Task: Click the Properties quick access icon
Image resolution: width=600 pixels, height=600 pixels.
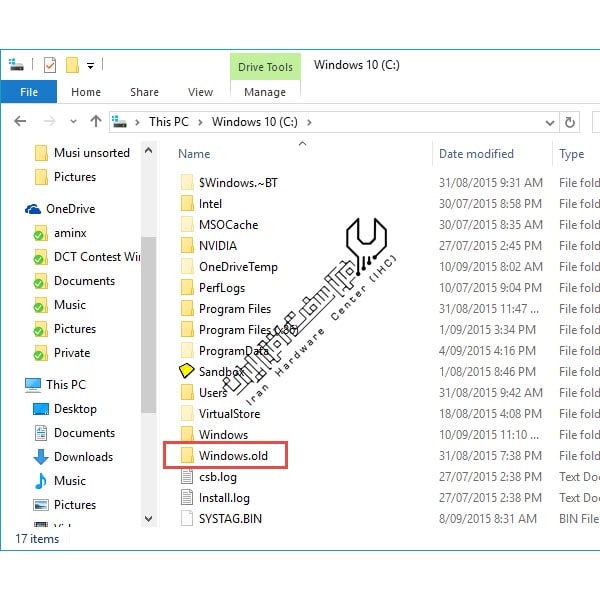Action: pos(50,65)
